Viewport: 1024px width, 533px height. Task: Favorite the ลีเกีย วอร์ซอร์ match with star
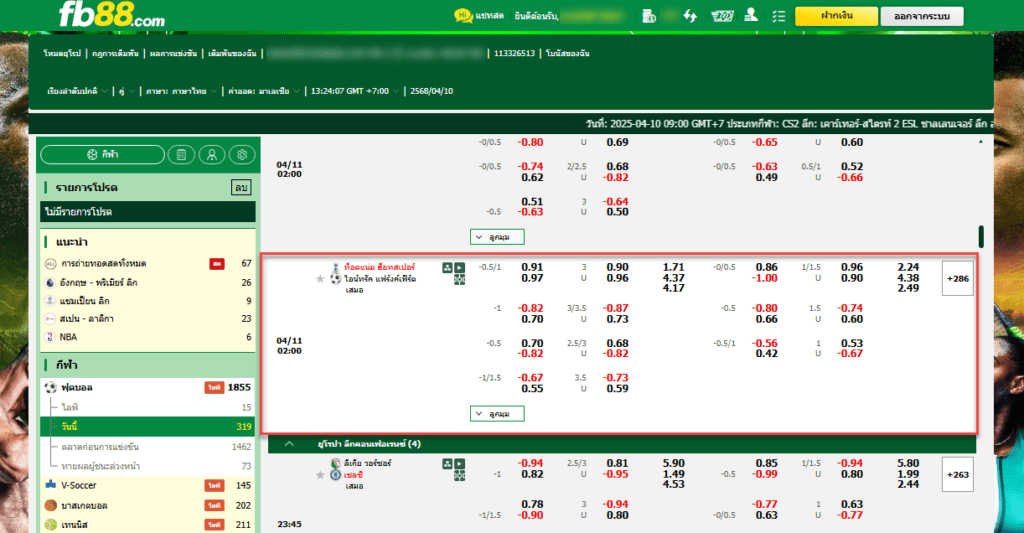tap(320, 475)
